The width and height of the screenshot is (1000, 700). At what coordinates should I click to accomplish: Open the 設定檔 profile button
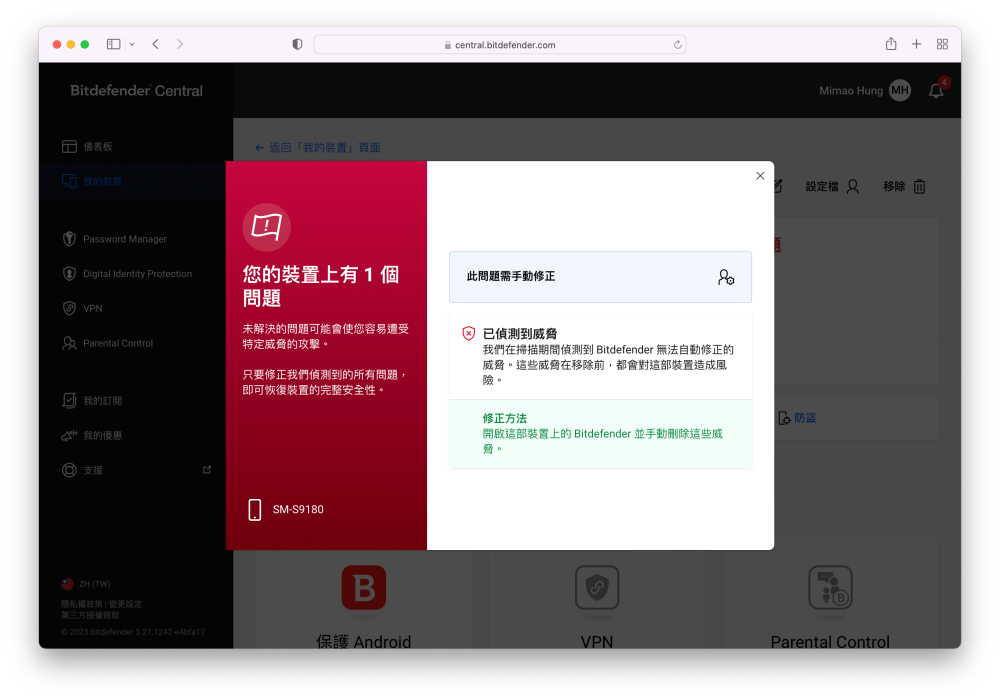click(832, 187)
